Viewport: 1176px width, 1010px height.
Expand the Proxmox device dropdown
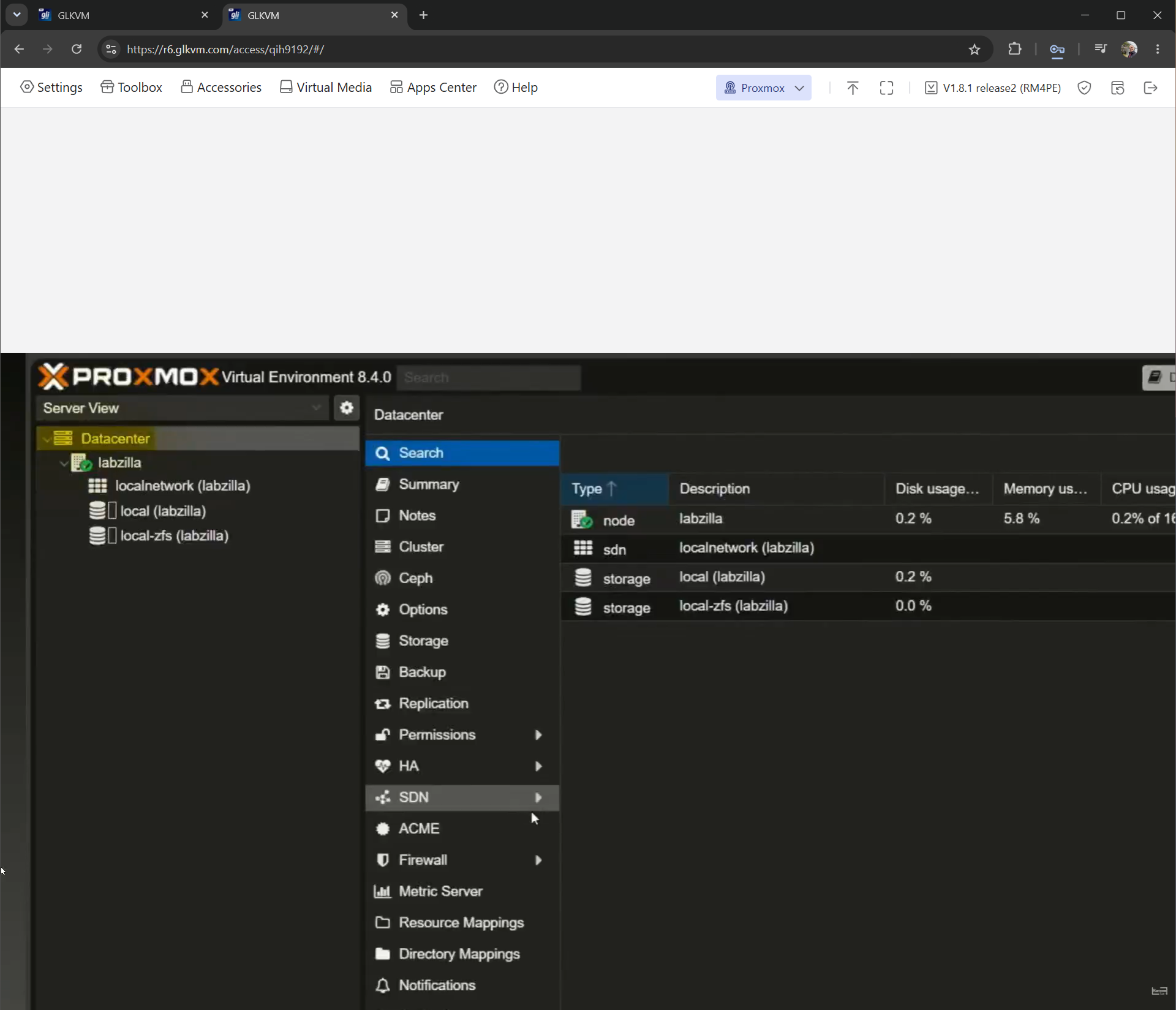point(764,88)
